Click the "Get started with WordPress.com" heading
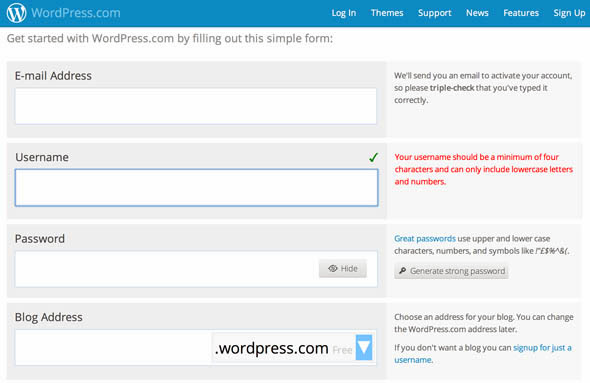Screen dimensions: 590x383 (x=170, y=38)
